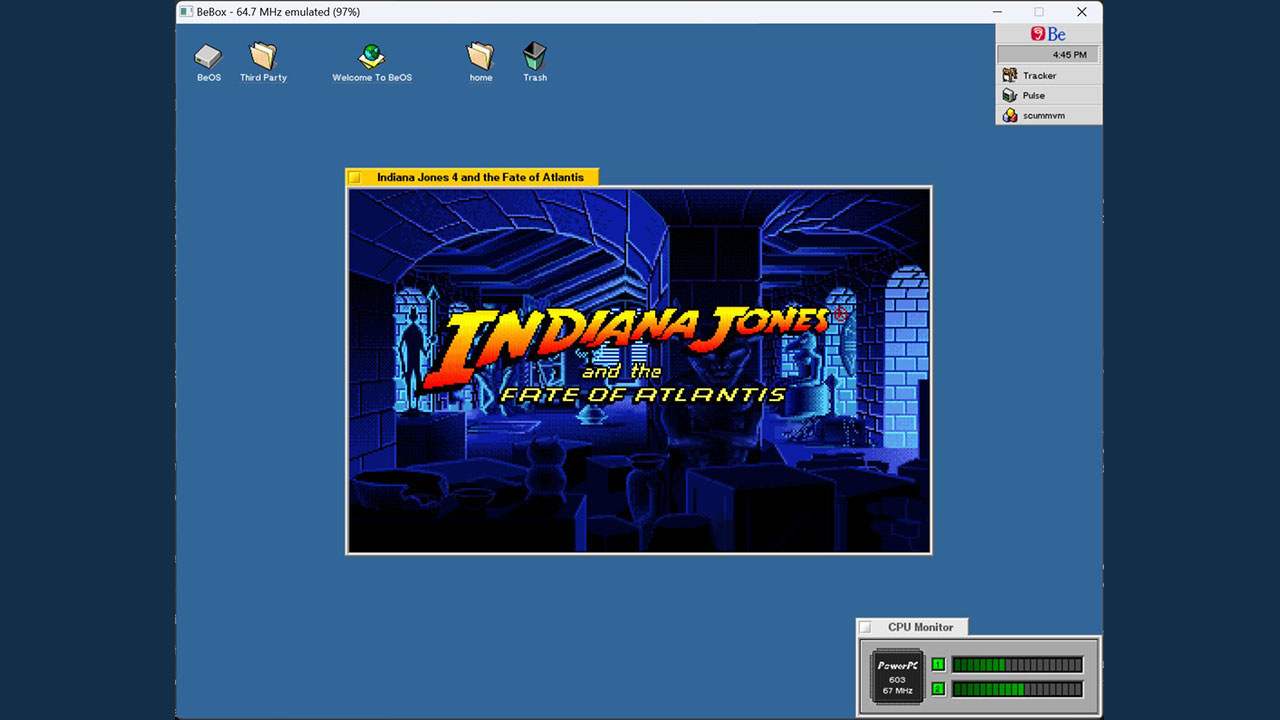Select the Third Party folder icon
This screenshot has width=1280, height=720.
click(x=263, y=55)
